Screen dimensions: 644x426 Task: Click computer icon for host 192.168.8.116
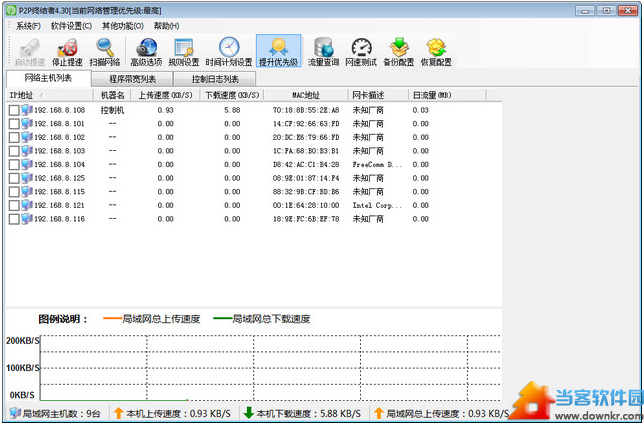point(27,218)
